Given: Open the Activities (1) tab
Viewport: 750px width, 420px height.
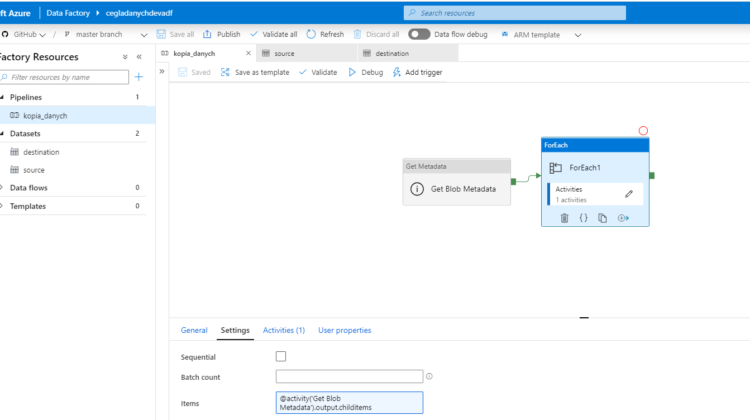Looking at the screenshot, I should 283,330.
